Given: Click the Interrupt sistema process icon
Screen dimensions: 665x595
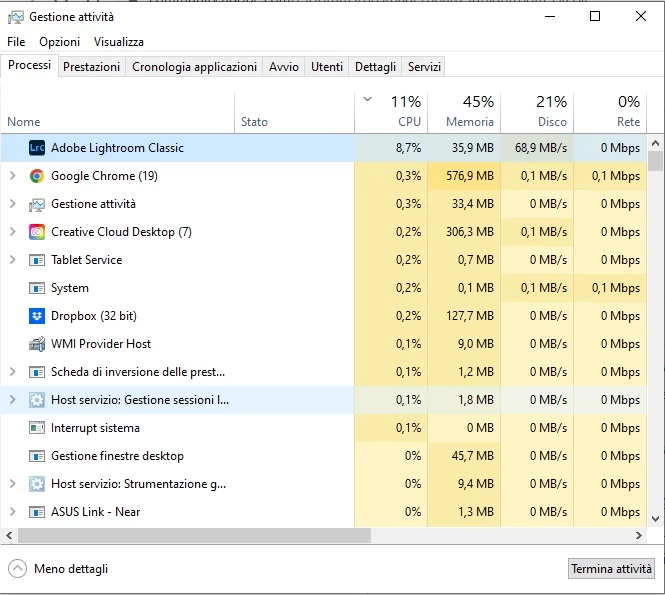Looking at the screenshot, I should (37, 428).
